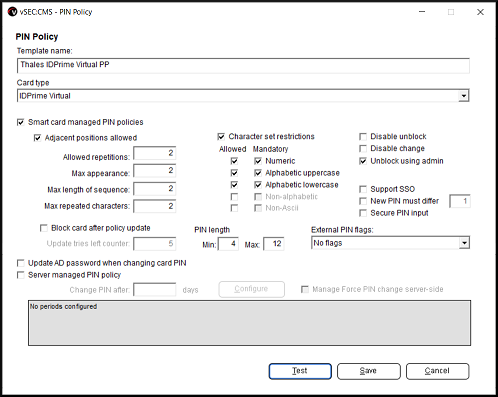This screenshot has width=498, height=397.
Task: Click the Template name text field
Action: click(x=243, y=65)
